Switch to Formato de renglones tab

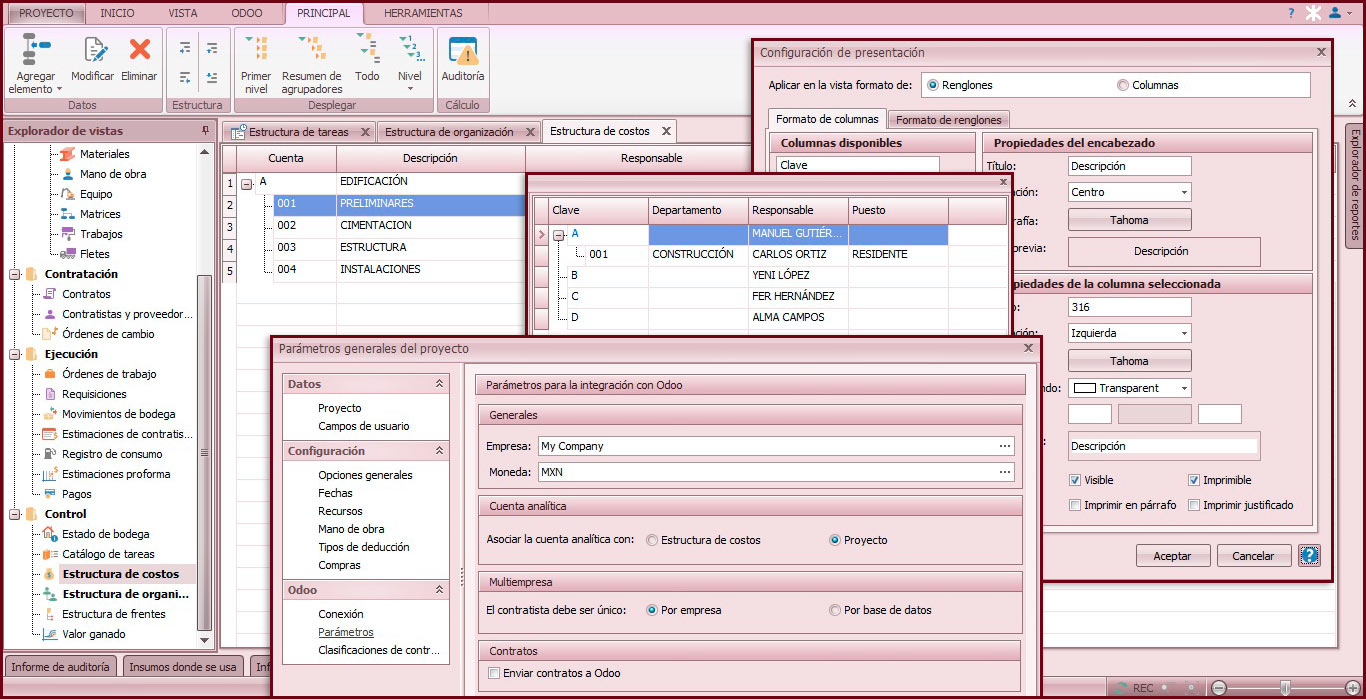pyautogui.click(x=948, y=120)
